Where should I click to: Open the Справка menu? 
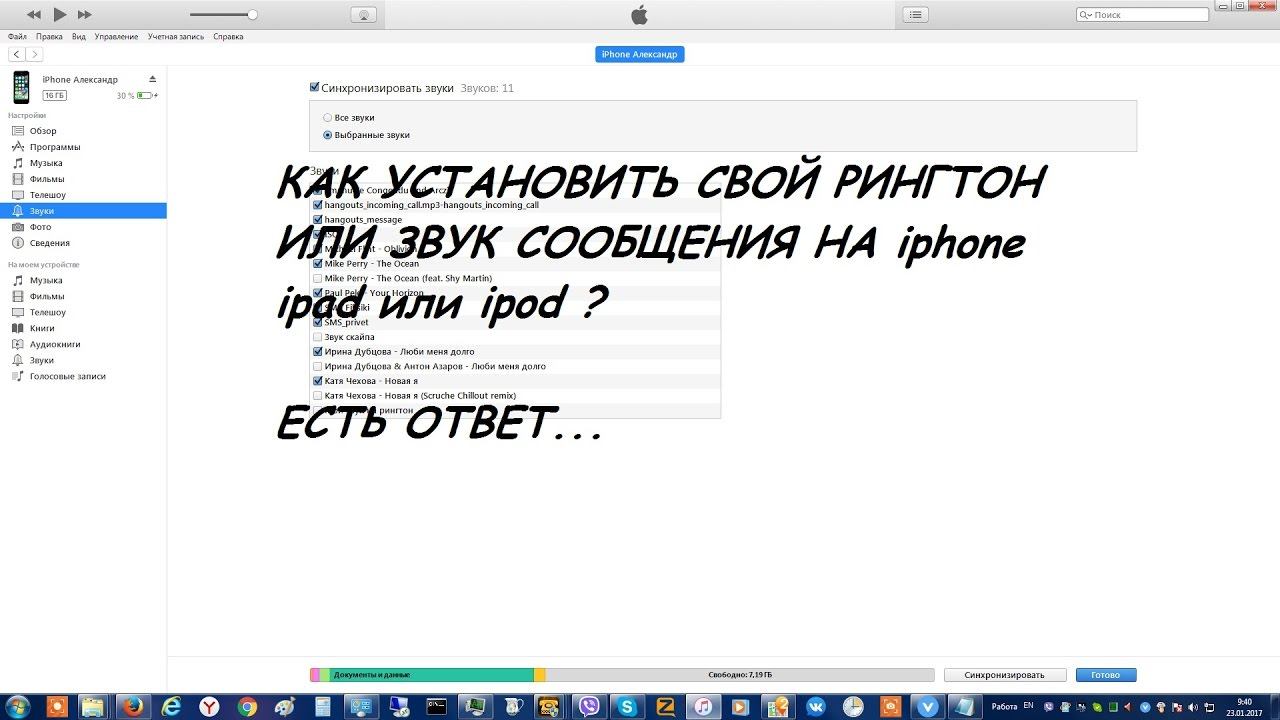point(228,37)
